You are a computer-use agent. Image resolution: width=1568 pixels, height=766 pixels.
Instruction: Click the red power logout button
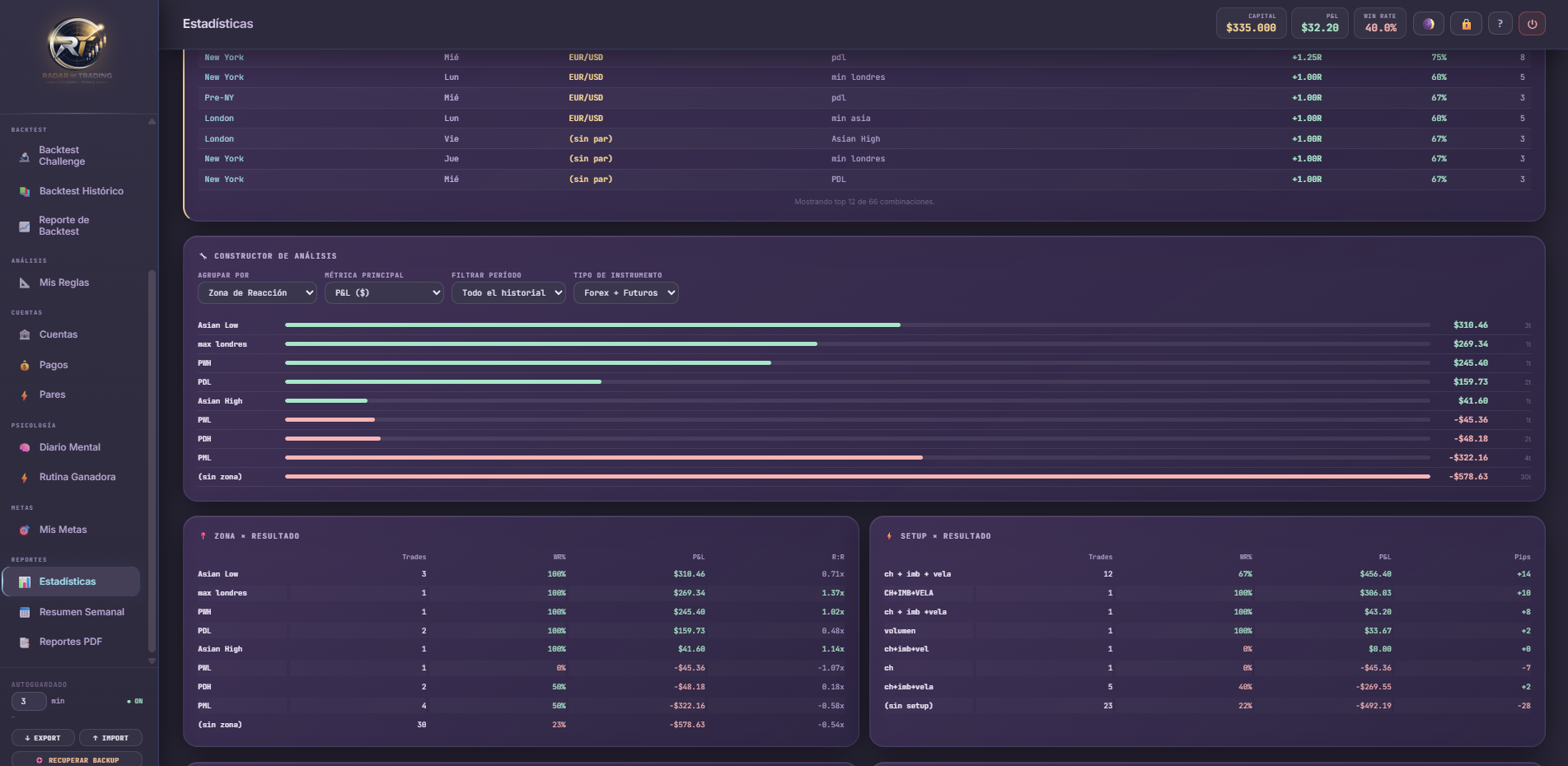pyautogui.click(x=1533, y=24)
